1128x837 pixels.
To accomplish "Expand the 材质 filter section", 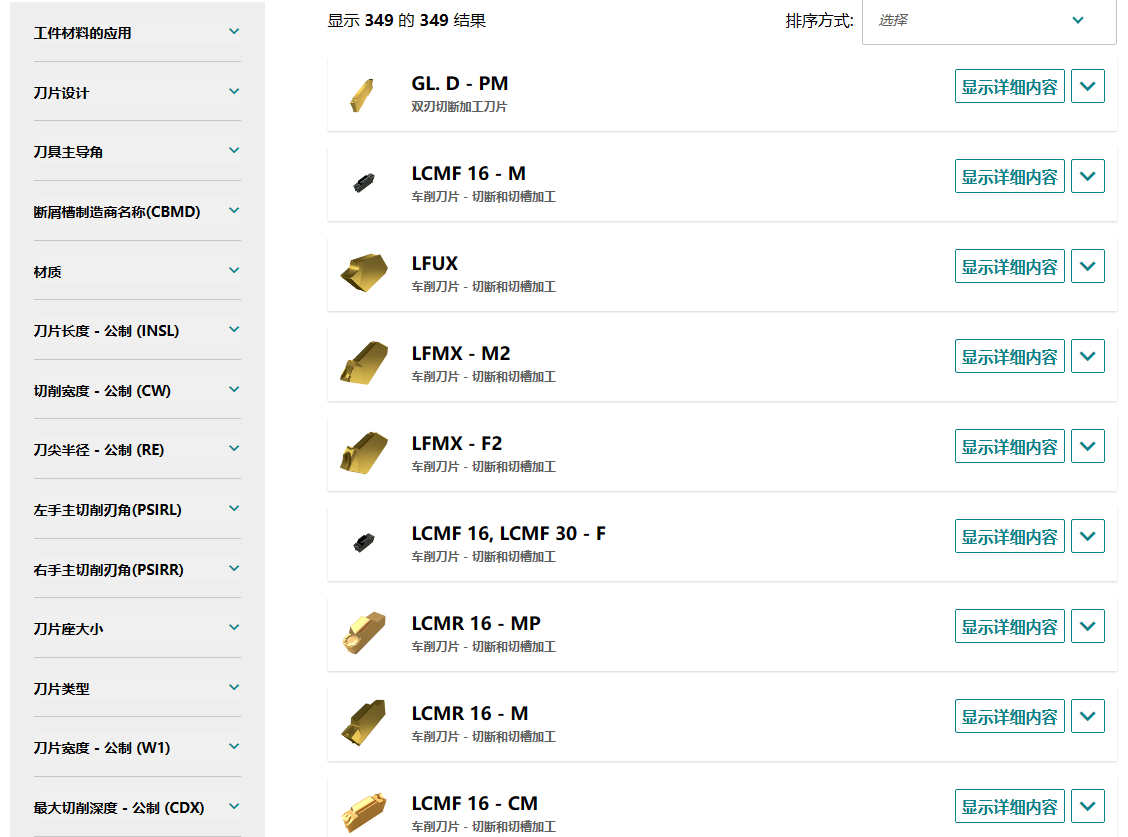I will [137, 271].
